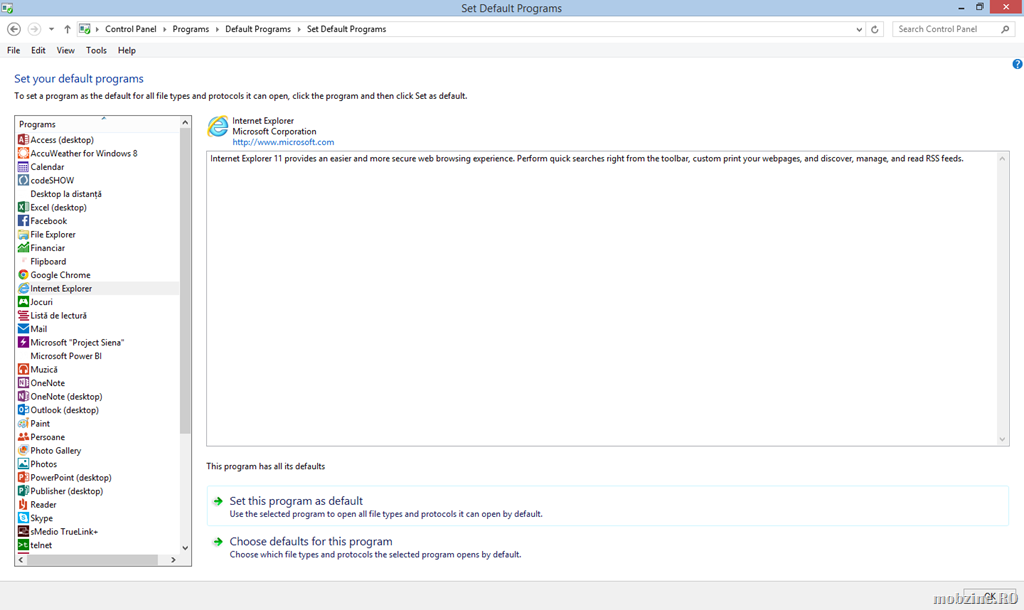This screenshot has width=1024, height=610.
Task: Expand recent locations dropdown arrow
Action: coord(51,29)
